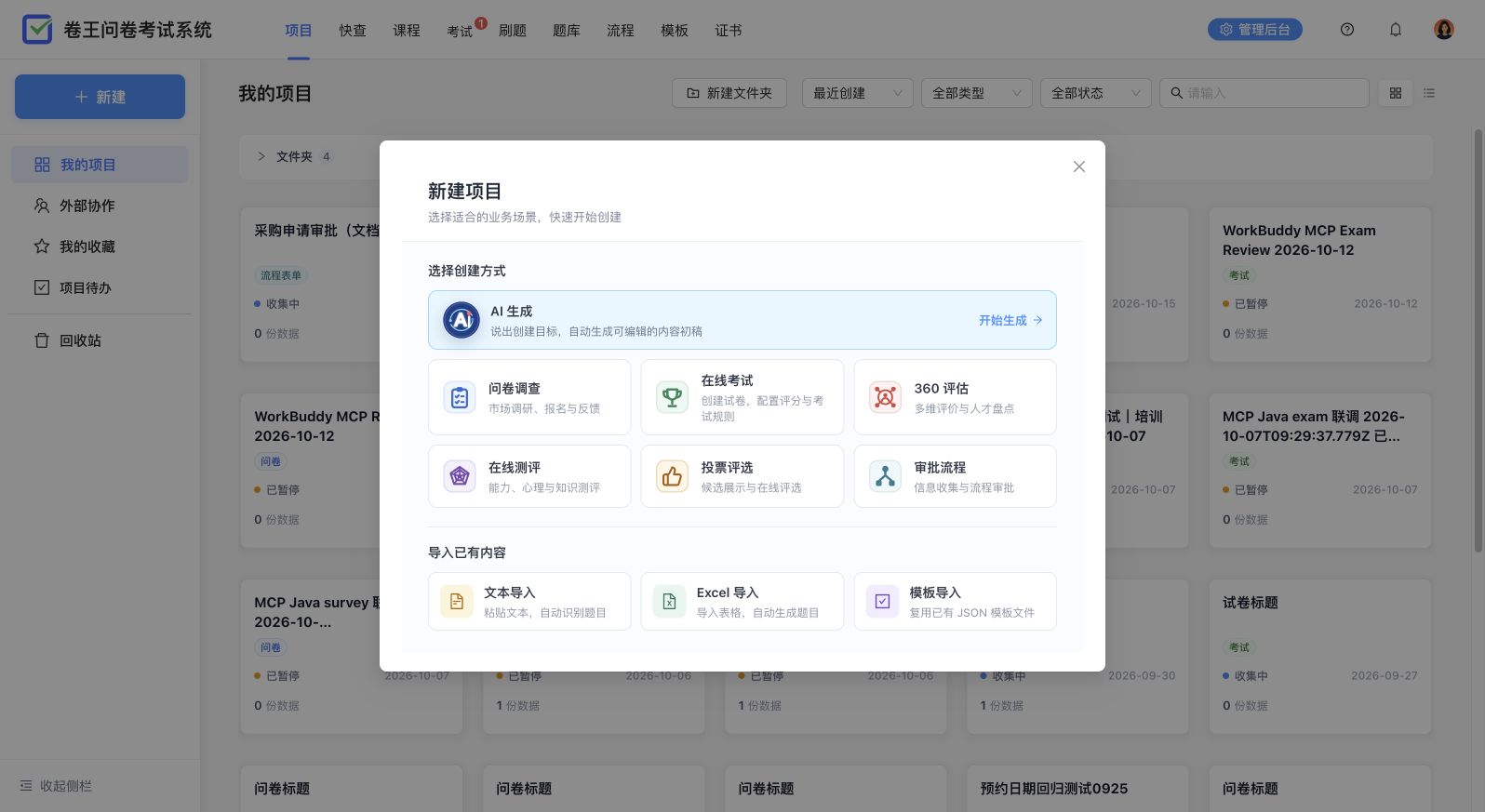Choose the 投票评选 thumbs-up icon
Viewport: 1485px width, 812px height.
tap(672, 476)
